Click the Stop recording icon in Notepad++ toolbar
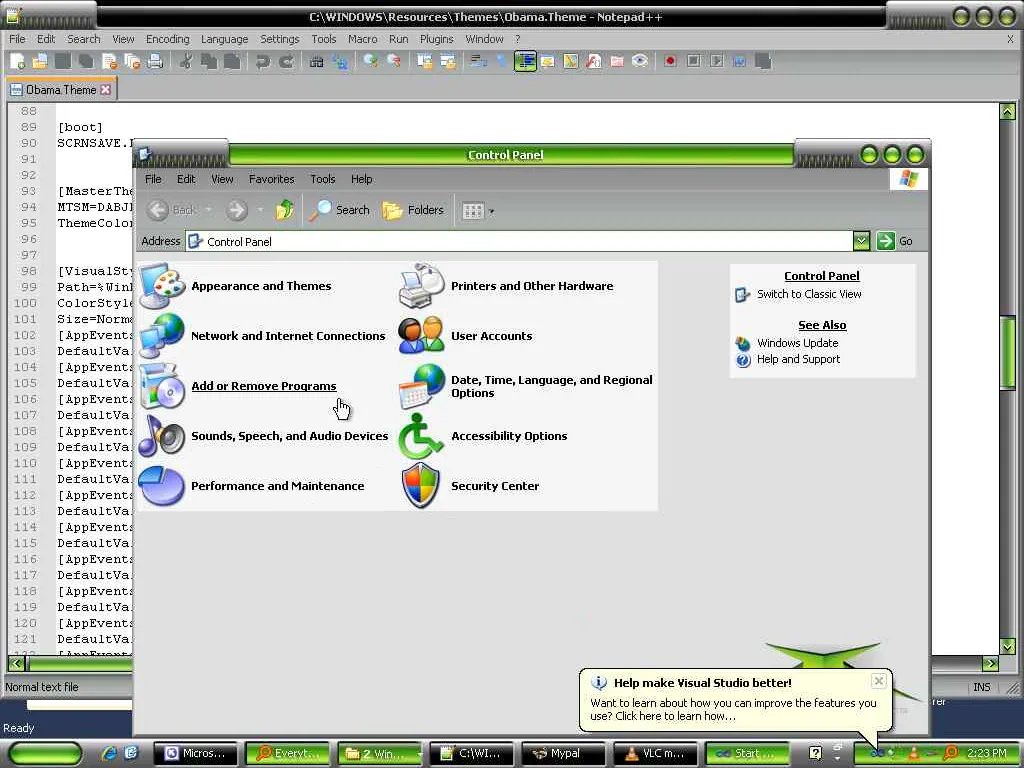The height and width of the screenshot is (768, 1024). [694, 61]
